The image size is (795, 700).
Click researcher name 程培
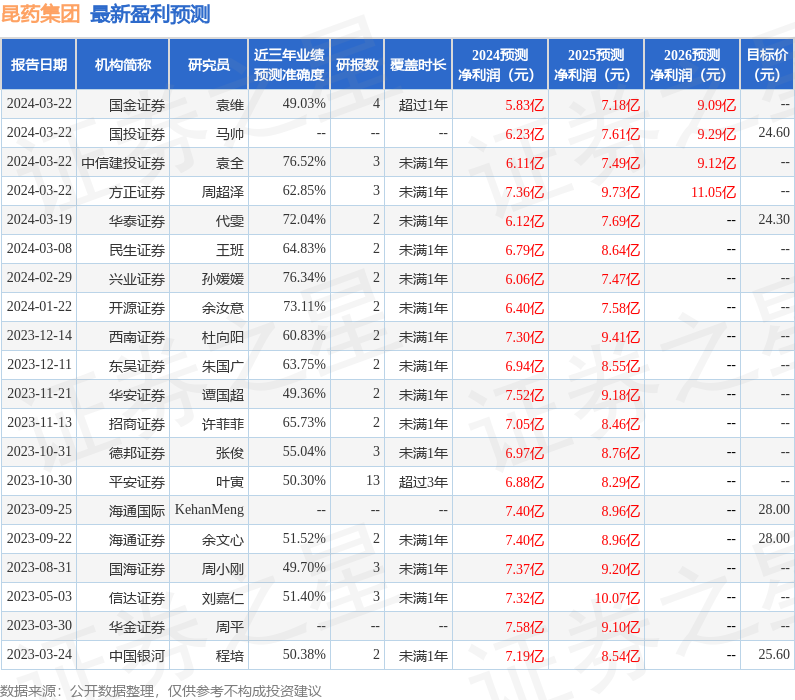tap(230, 655)
